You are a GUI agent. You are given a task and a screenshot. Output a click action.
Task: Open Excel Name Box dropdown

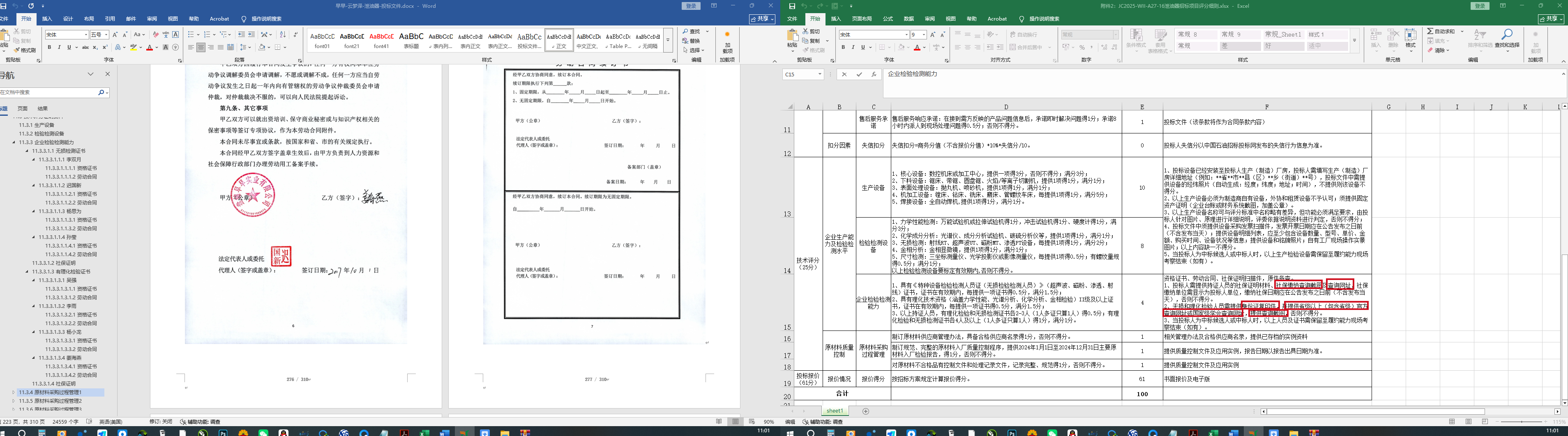point(820,74)
